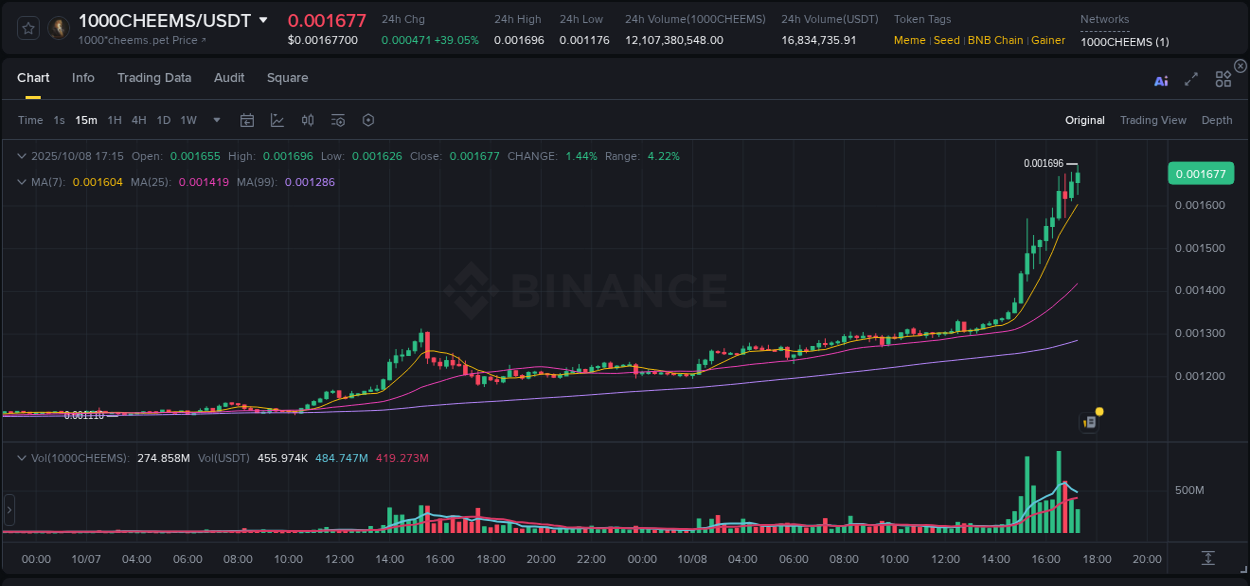Open the indicator list icon

point(337,120)
